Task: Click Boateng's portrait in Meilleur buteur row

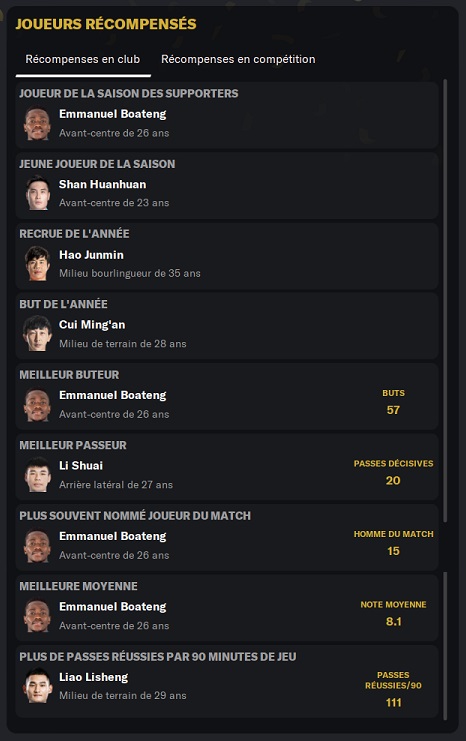Action: 37,405
